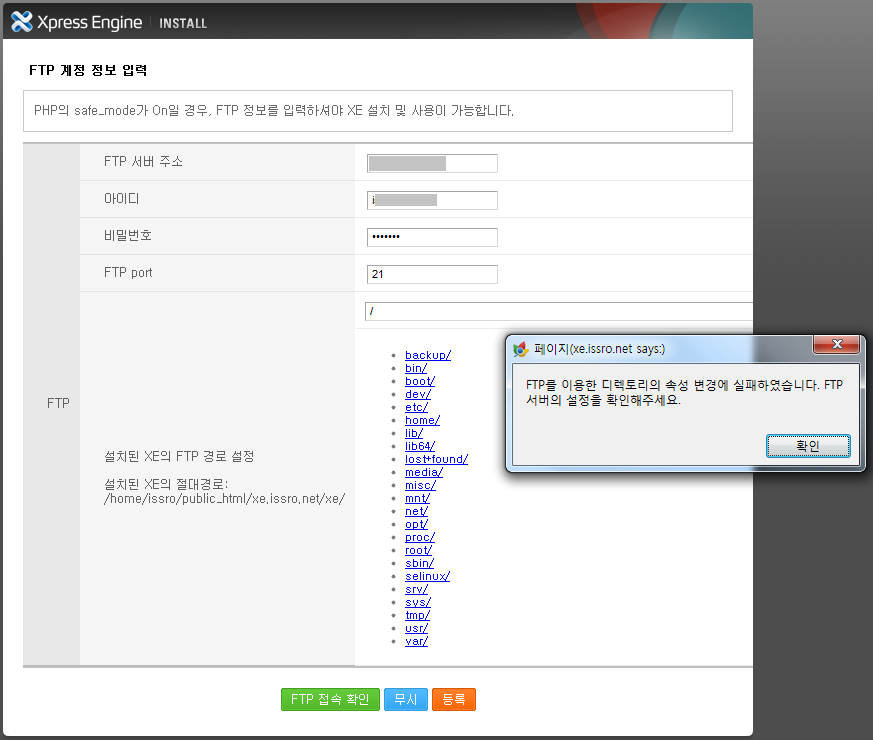Open the backup/ directory link
The height and width of the screenshot is (740, 873).
click(427, 355)
